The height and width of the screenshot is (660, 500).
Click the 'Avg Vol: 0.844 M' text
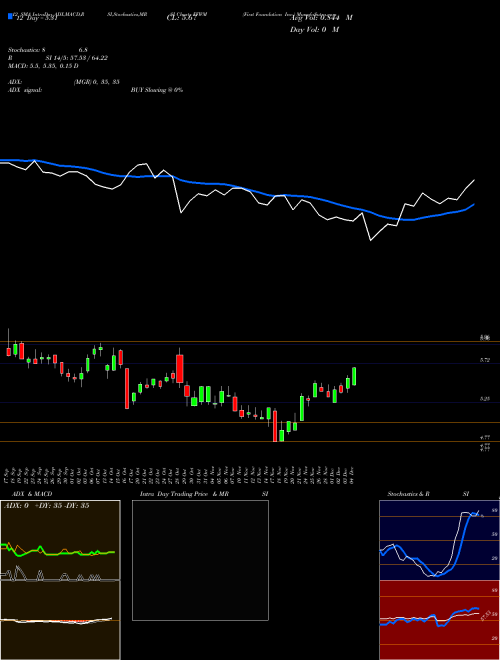pyautogui.click(x=321, y=18)
